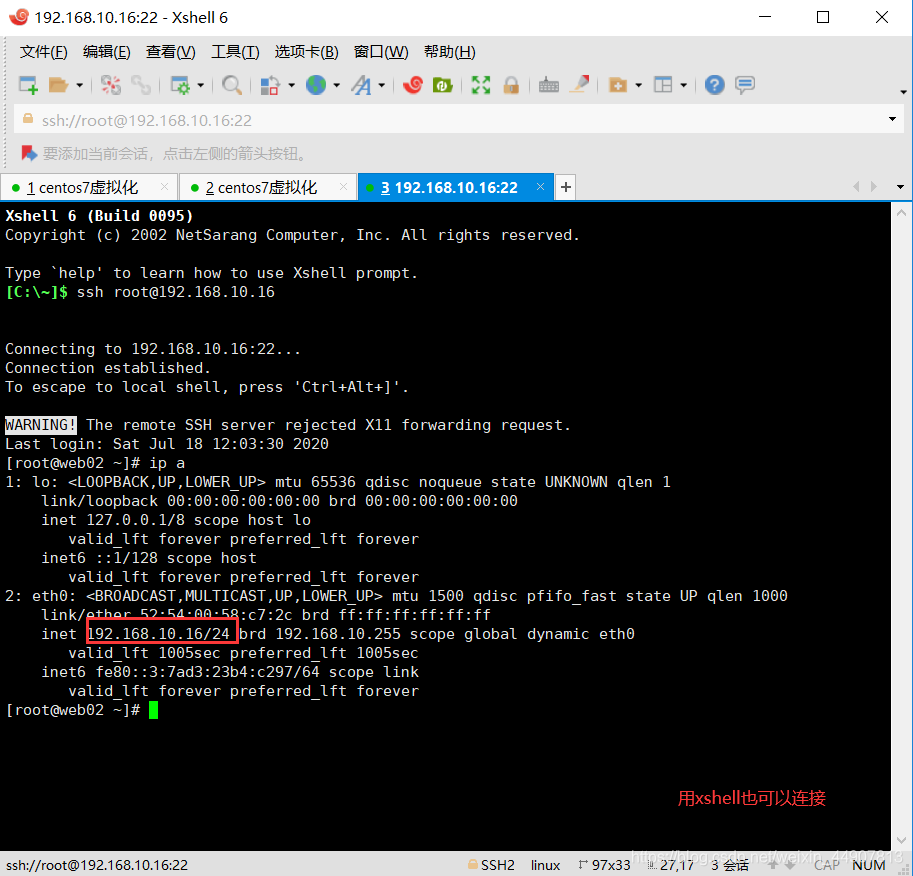Click the terminal scrollbar up arrow

click(901, 213)
